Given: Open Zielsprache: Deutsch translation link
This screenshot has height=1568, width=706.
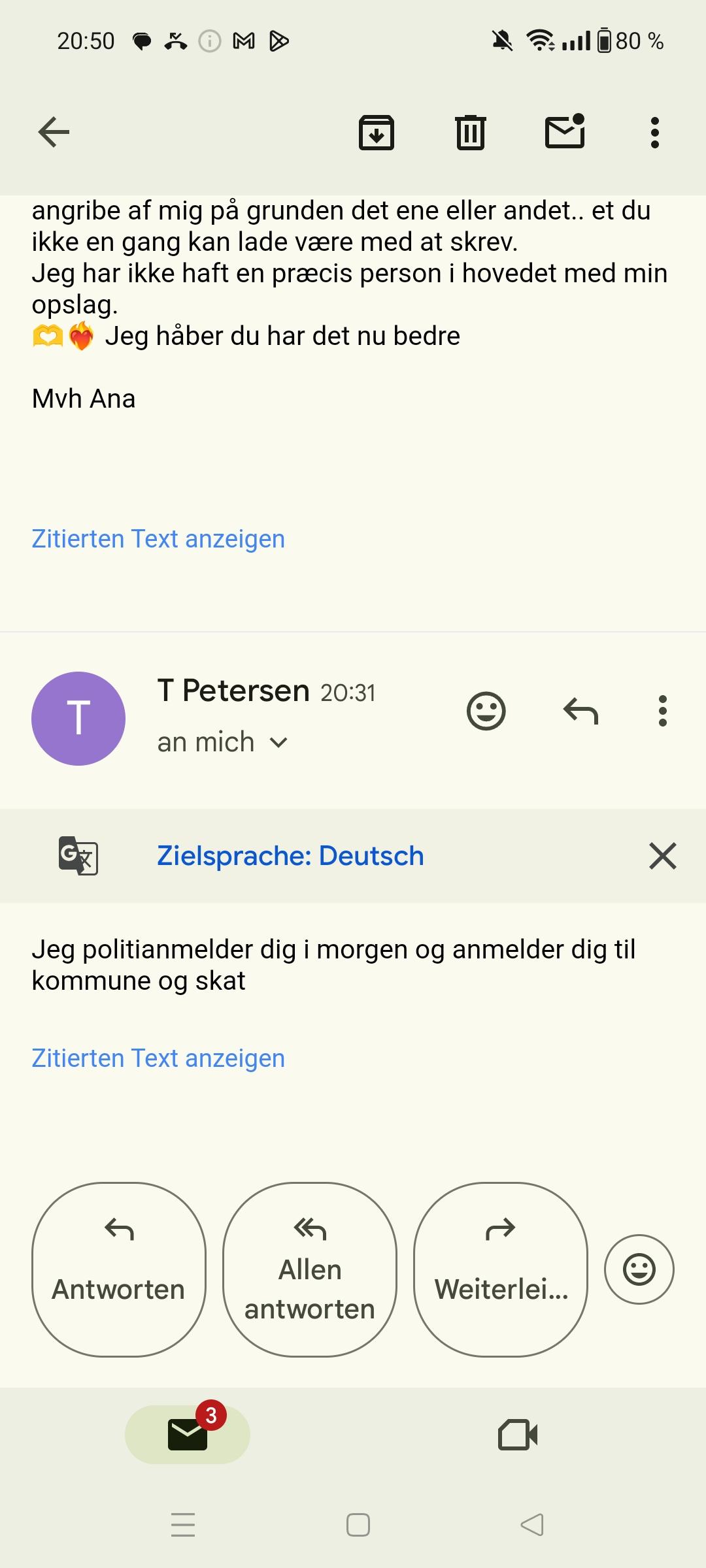Looking at the screenshot, I should (290, 856).
